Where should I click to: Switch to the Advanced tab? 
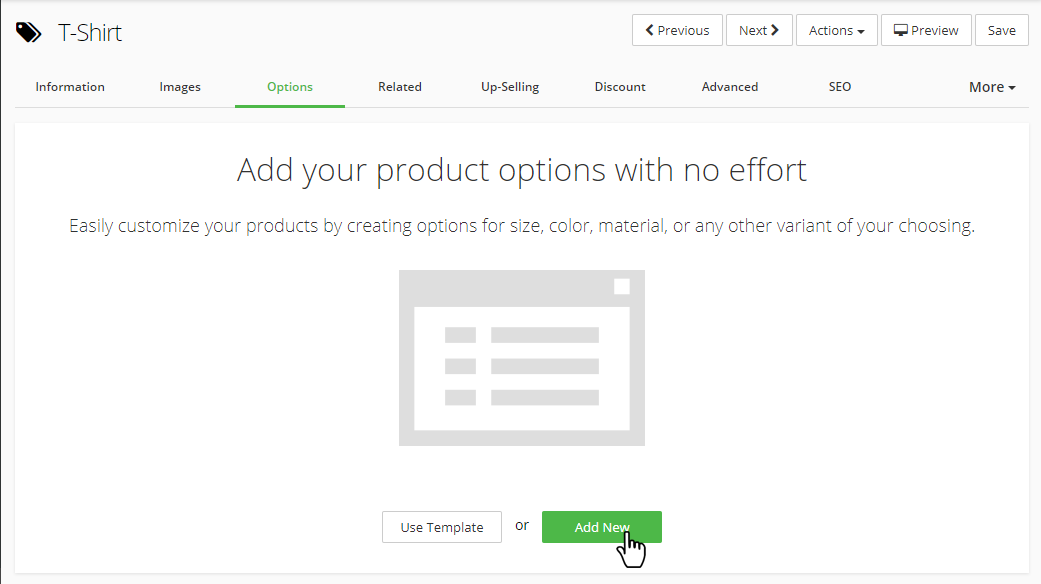coord(729,87)
